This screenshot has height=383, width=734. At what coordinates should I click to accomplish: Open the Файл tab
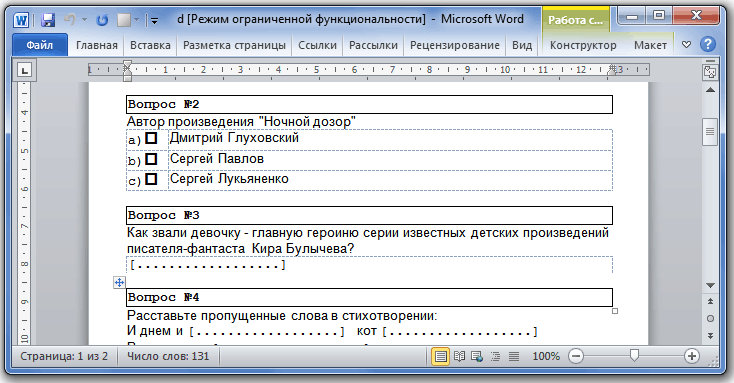pos(40,45)
